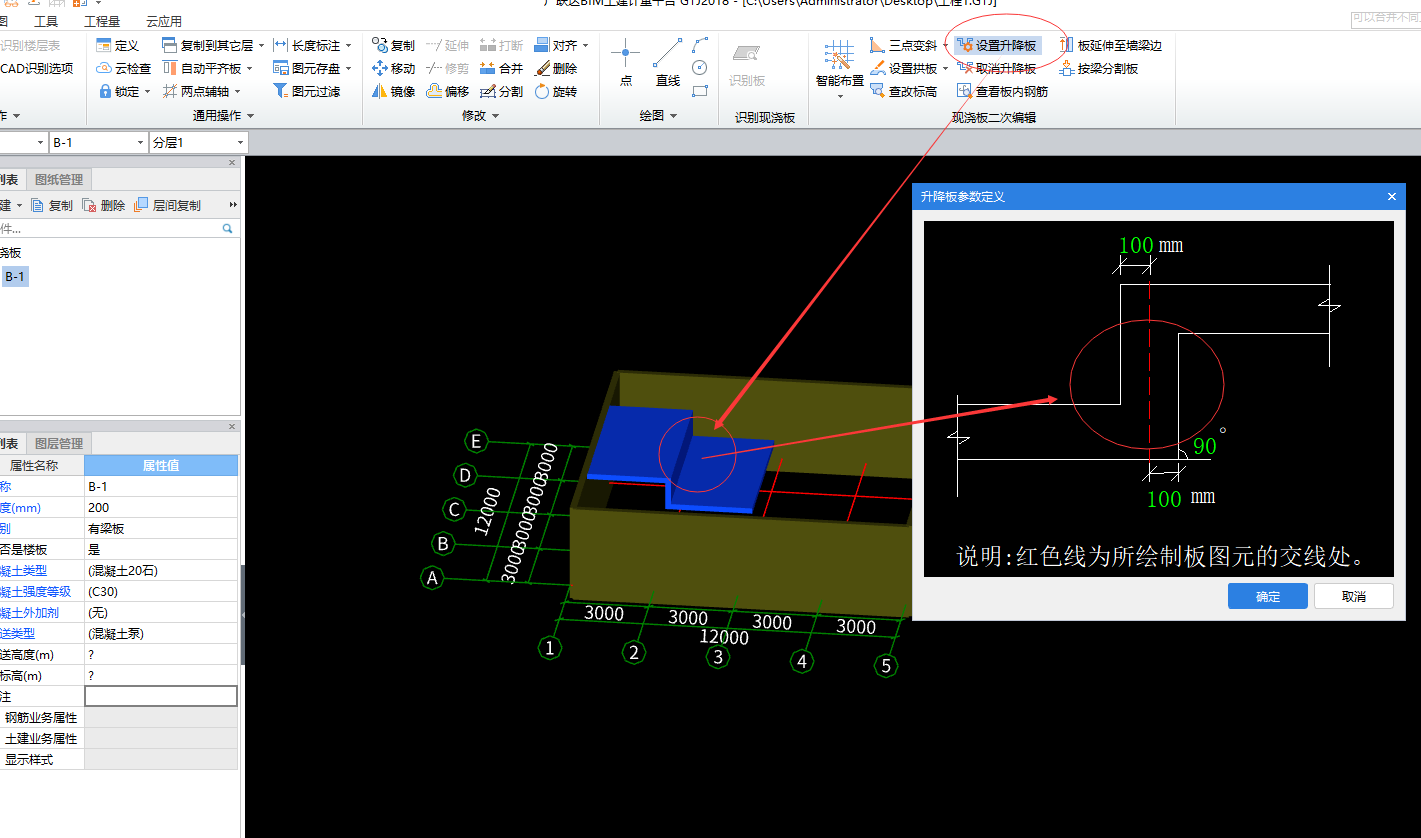Click the 对齐 align tool

click(555, 45)
